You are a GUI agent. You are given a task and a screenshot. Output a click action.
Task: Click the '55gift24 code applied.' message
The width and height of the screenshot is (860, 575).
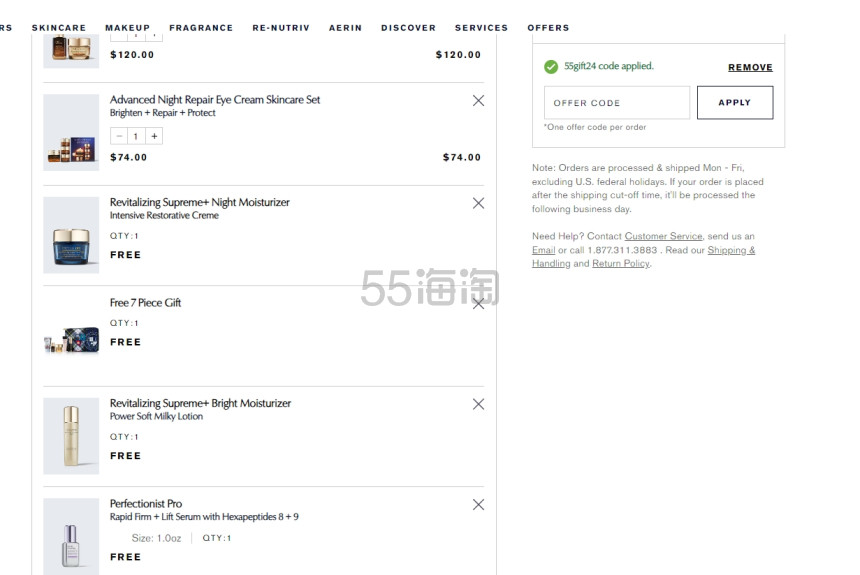(x=609, y=66)
